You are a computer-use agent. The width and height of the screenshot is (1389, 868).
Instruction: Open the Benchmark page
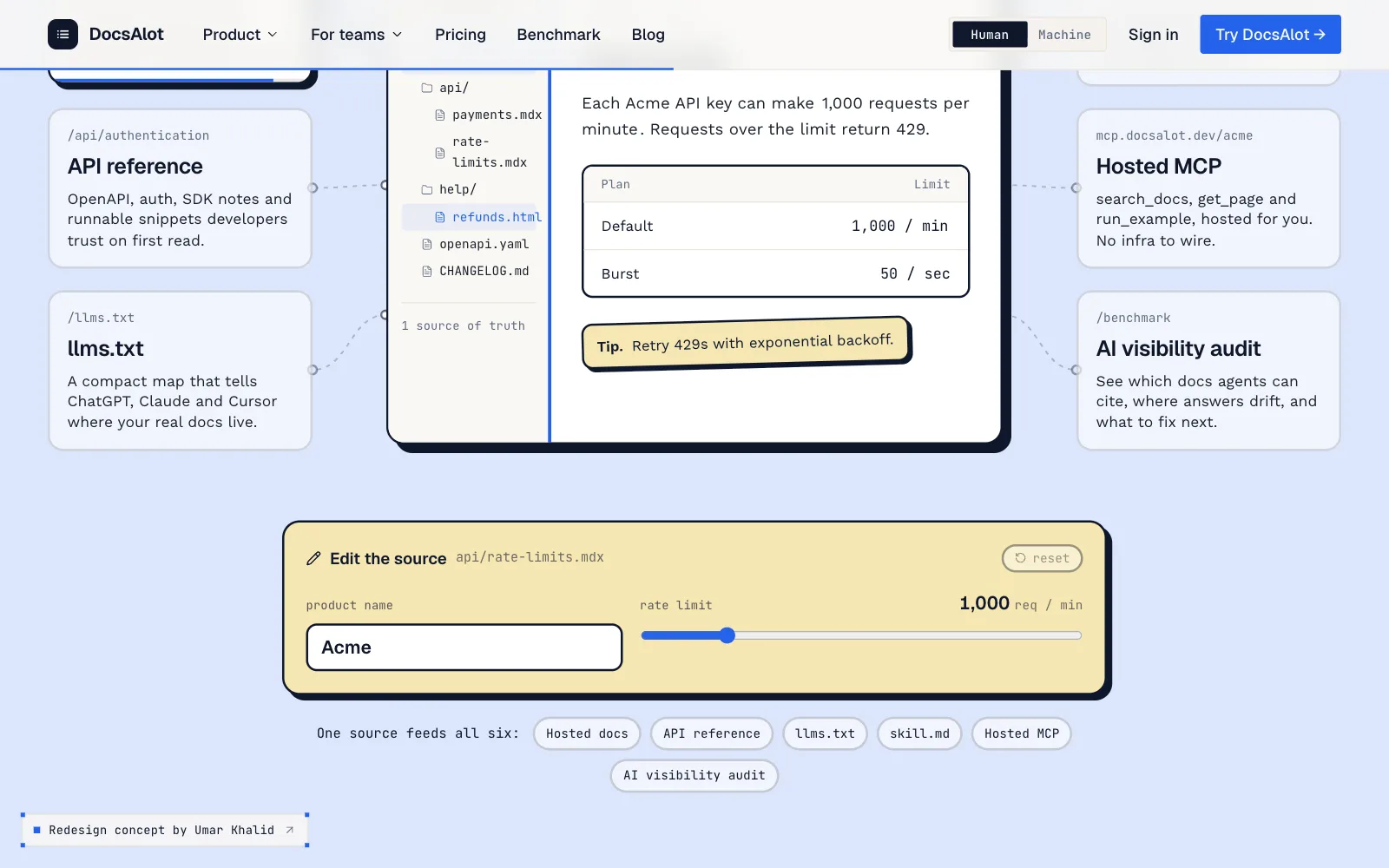coord(558,35)
